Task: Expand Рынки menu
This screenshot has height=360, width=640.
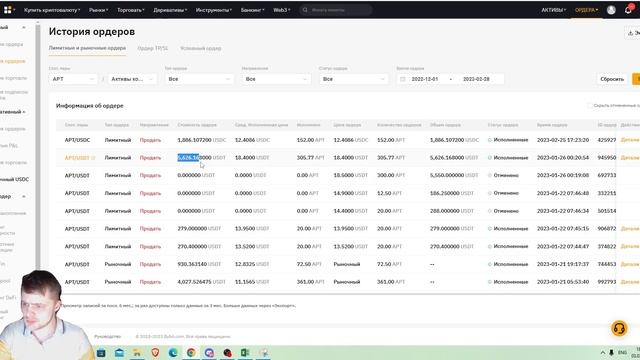Action: [98, 10]
